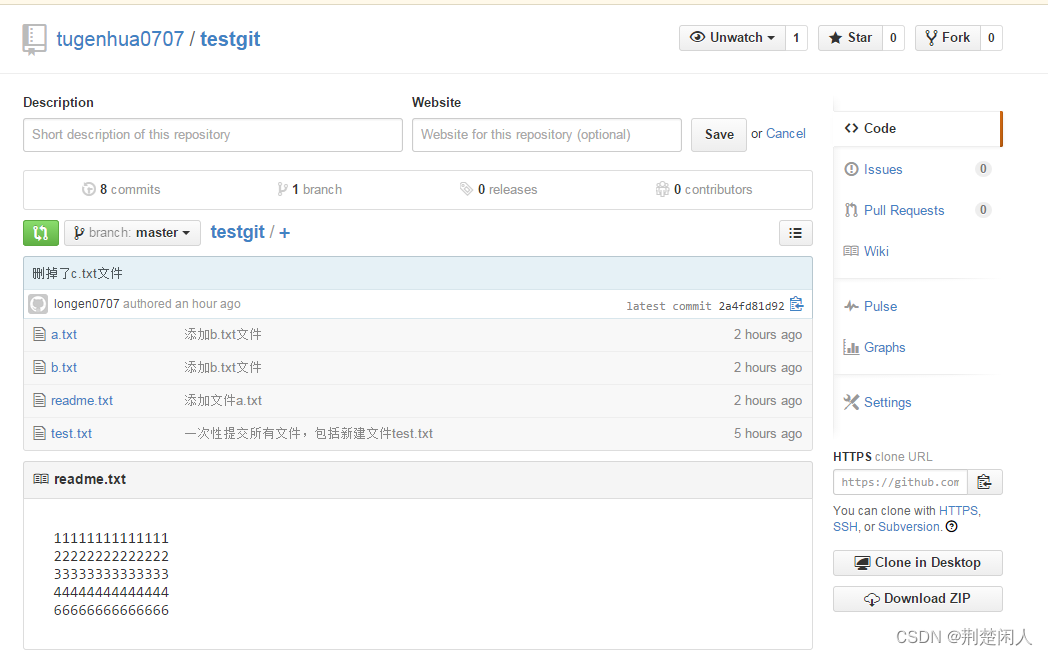Save the repository description
Image resolution: width=1048 pixels, height=655 pixels.
(x=718, y=135)
